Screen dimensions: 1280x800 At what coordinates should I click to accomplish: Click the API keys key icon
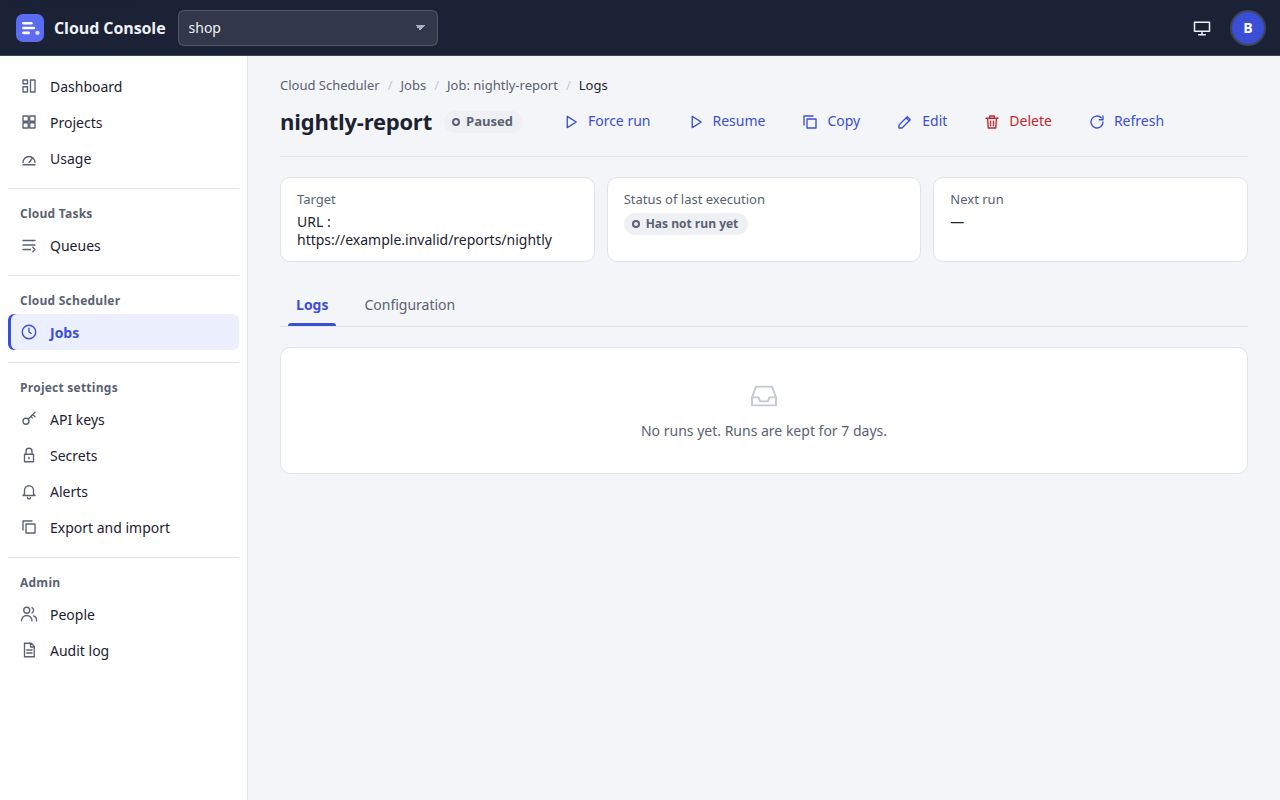[29, 420]
